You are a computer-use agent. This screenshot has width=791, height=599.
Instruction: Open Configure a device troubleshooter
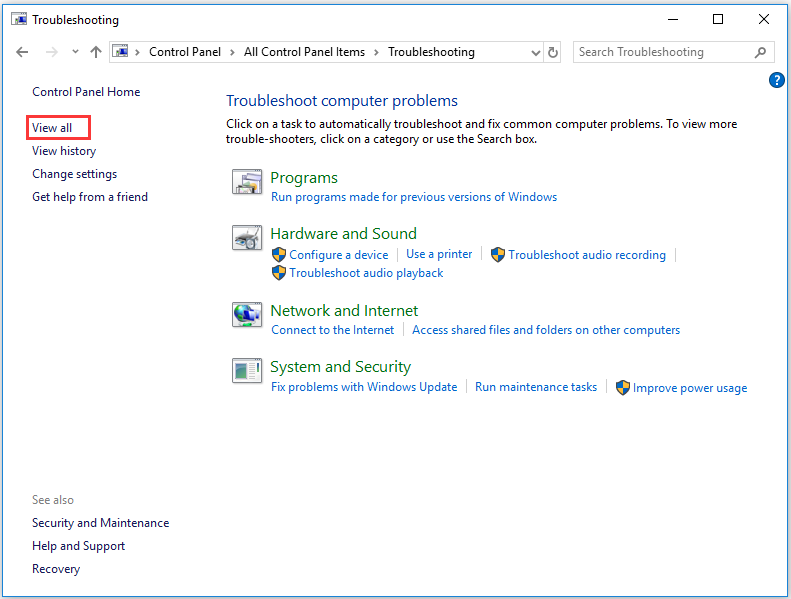pos(339,255)
